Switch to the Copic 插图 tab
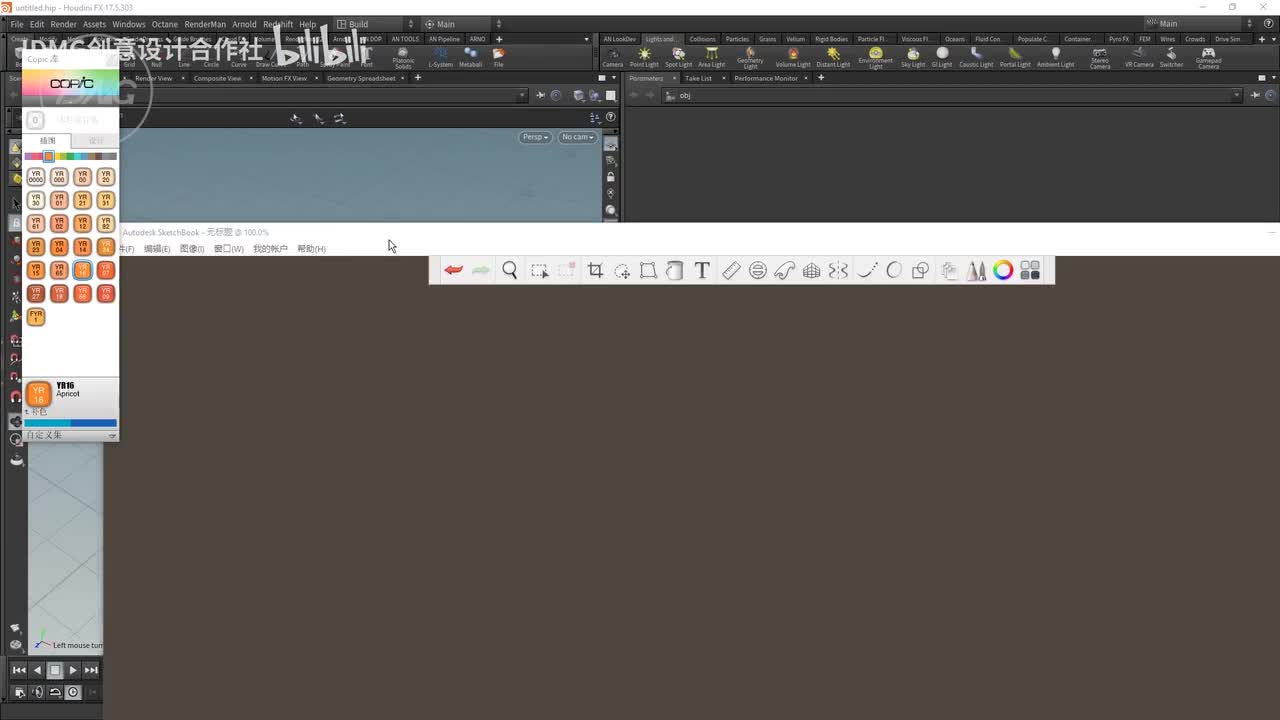Screen dimensions: 1280x720 (x=47, y=141)
